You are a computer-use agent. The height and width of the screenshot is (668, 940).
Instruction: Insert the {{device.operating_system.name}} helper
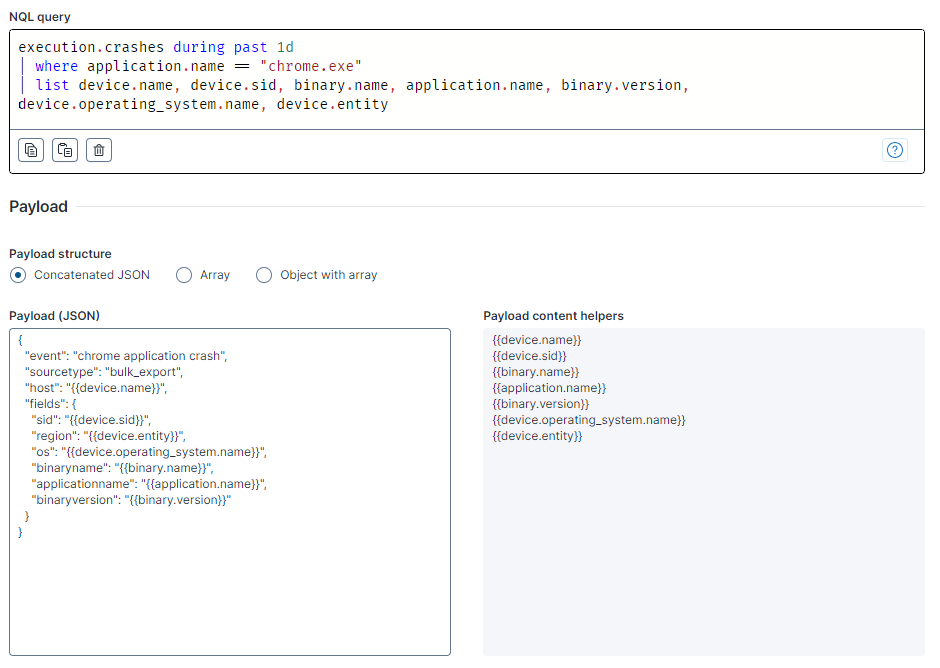589,420
